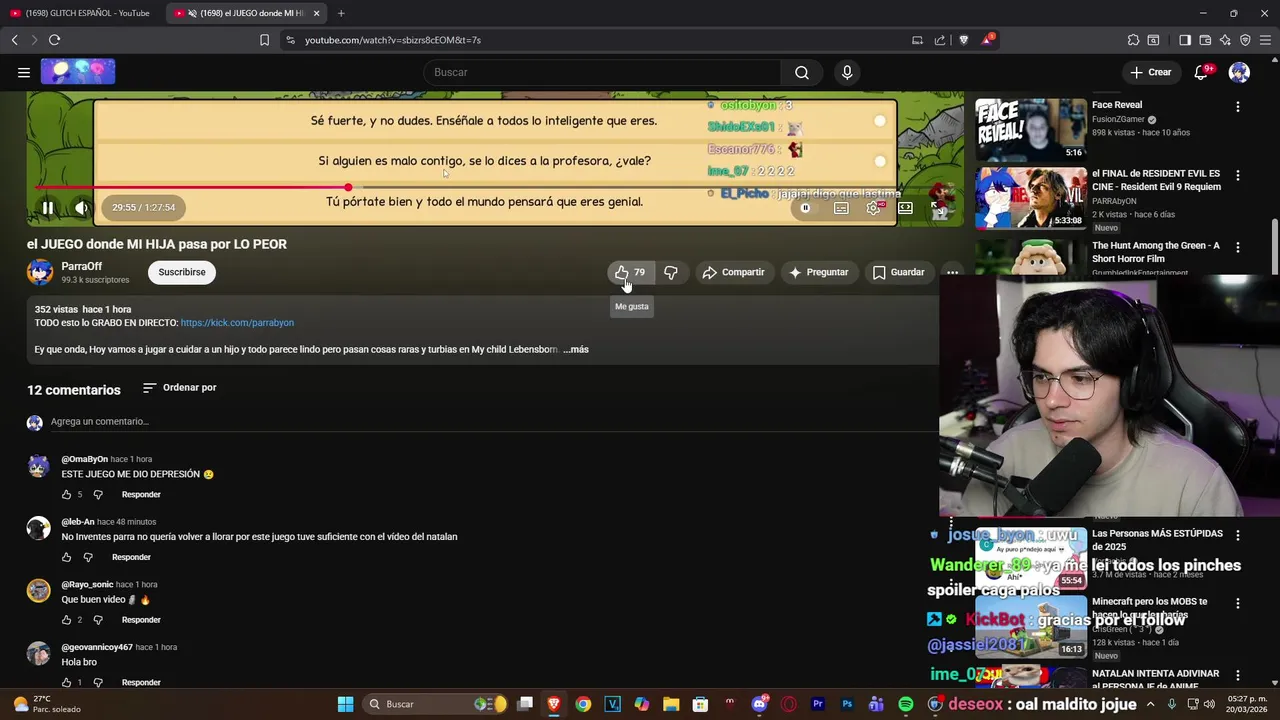Open the kick.com/parrabyon link

pyautogui.click(x=237, y=323)
